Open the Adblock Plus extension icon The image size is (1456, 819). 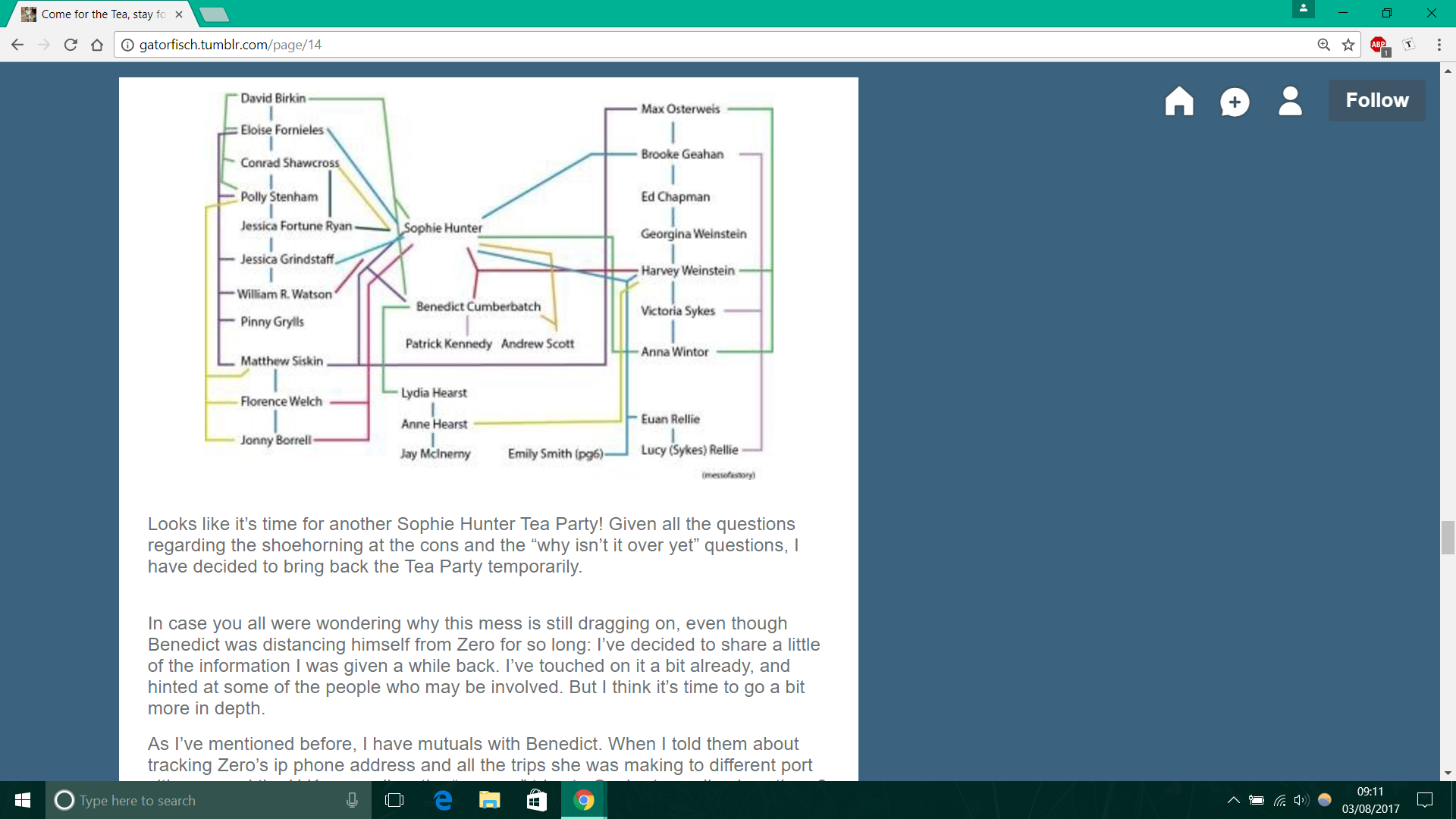click(1379, 45)
